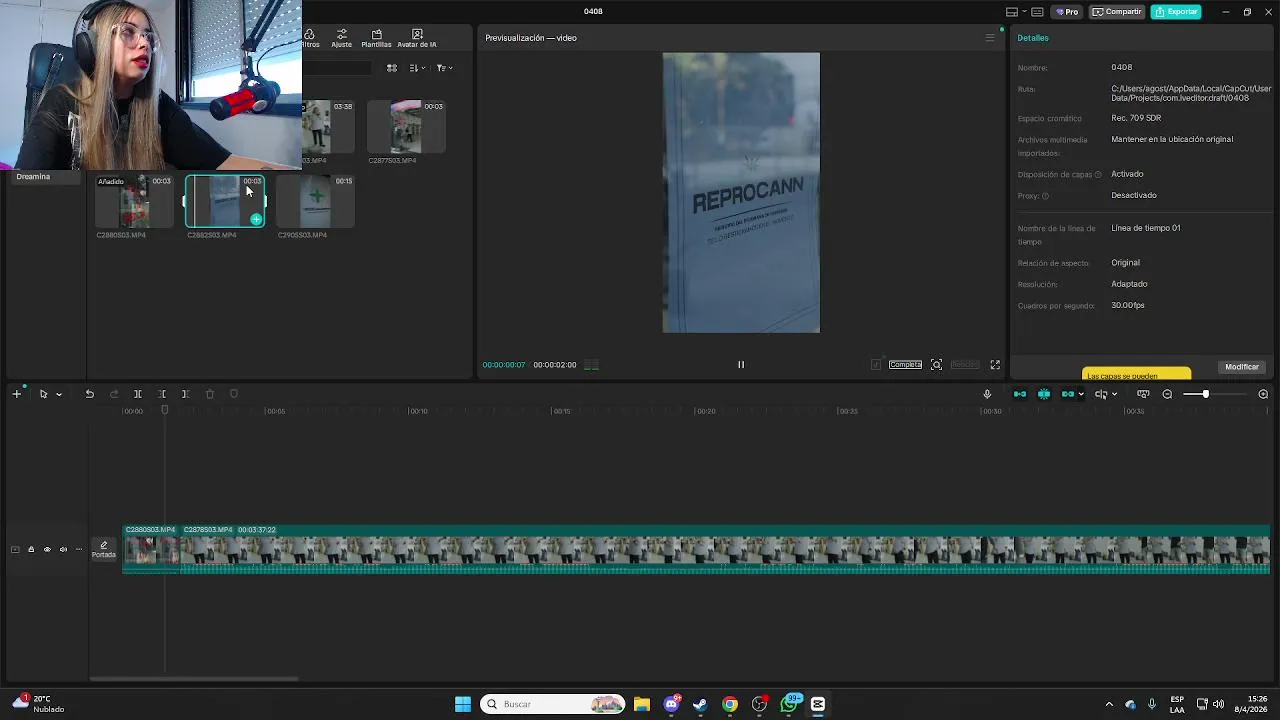This screenshot has width=1280, height=720.
Task: Open the keyboard shortcuts icon in title bar
Action: point(1037,12)
